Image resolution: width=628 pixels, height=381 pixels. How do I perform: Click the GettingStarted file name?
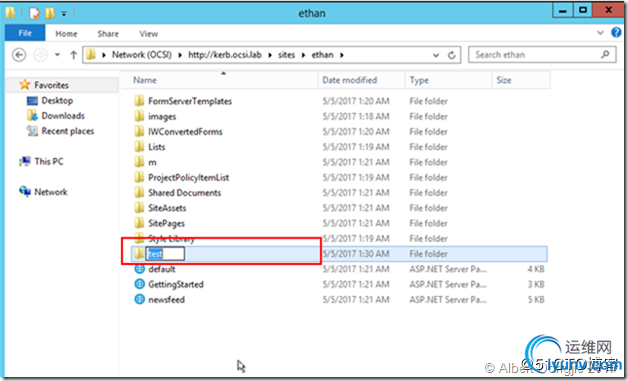point(176,284)
